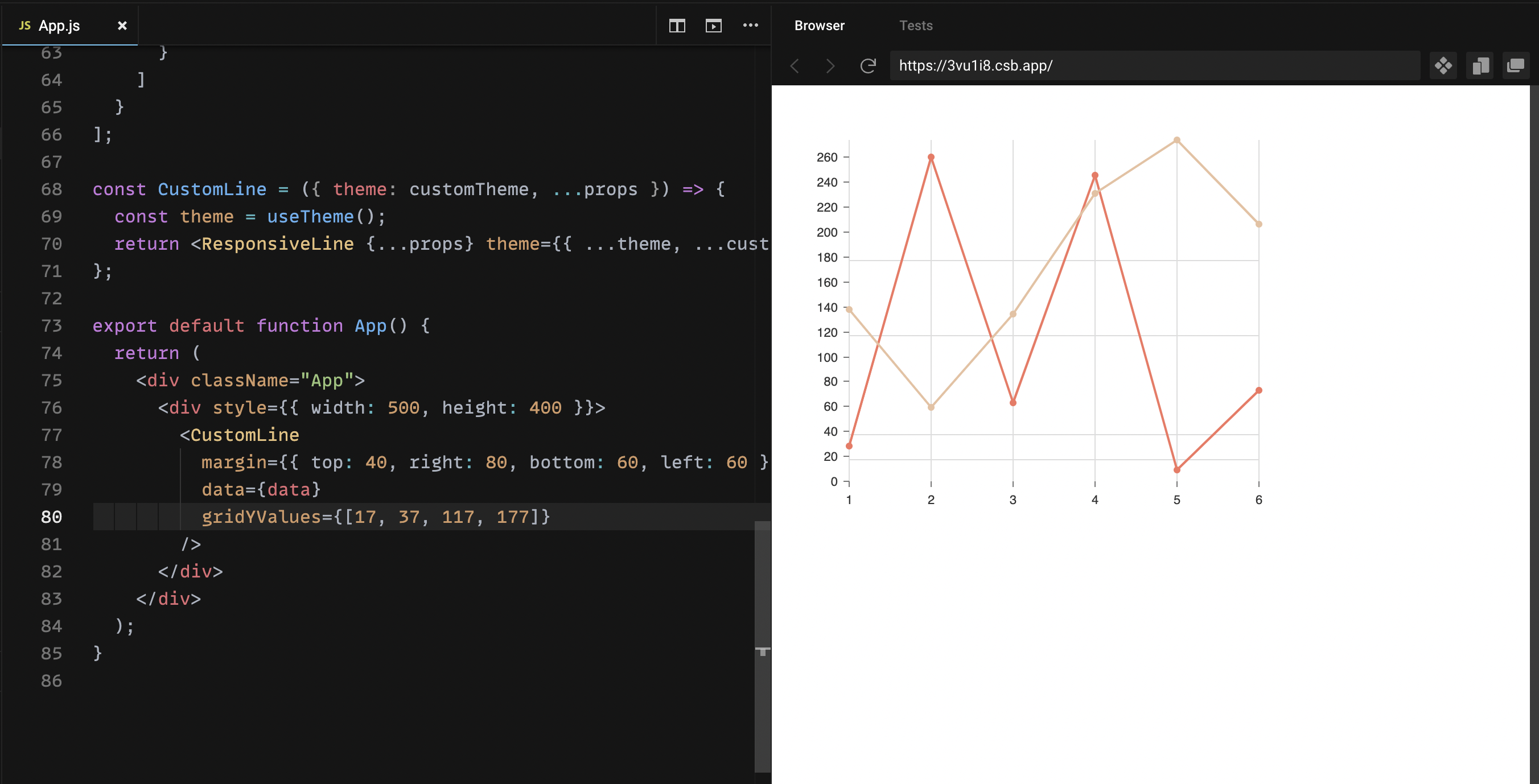This screenshot has height=784, width=1539.
Task: Select the split editor icon
Action: [677, 26]
